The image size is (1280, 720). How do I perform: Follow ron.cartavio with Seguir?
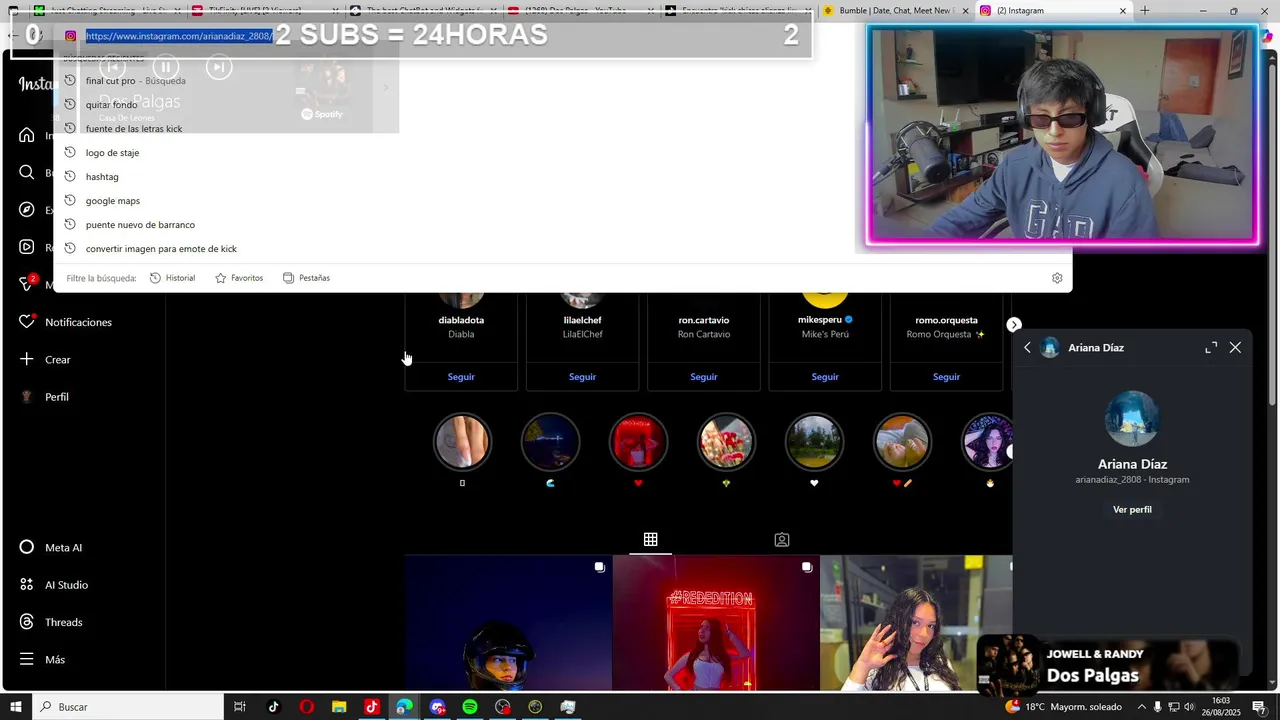tap(704, 377)
